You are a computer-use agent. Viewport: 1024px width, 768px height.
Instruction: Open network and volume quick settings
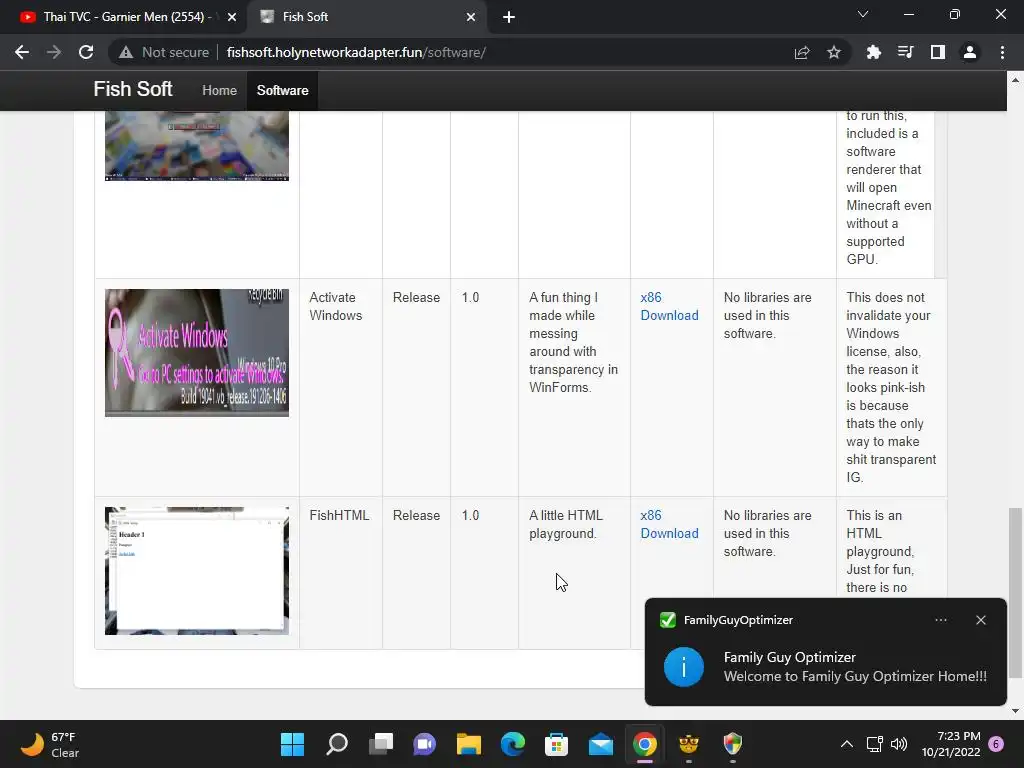click(x=886, y=744)
